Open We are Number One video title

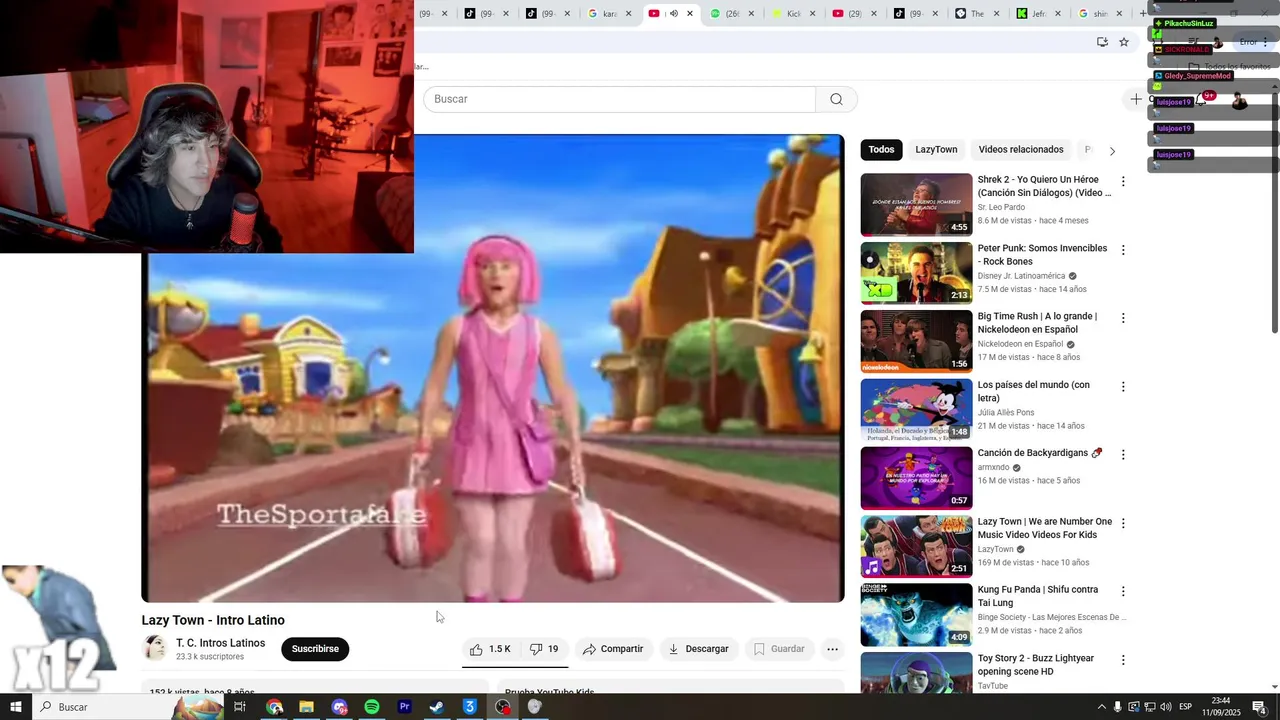click(1045, 528)
